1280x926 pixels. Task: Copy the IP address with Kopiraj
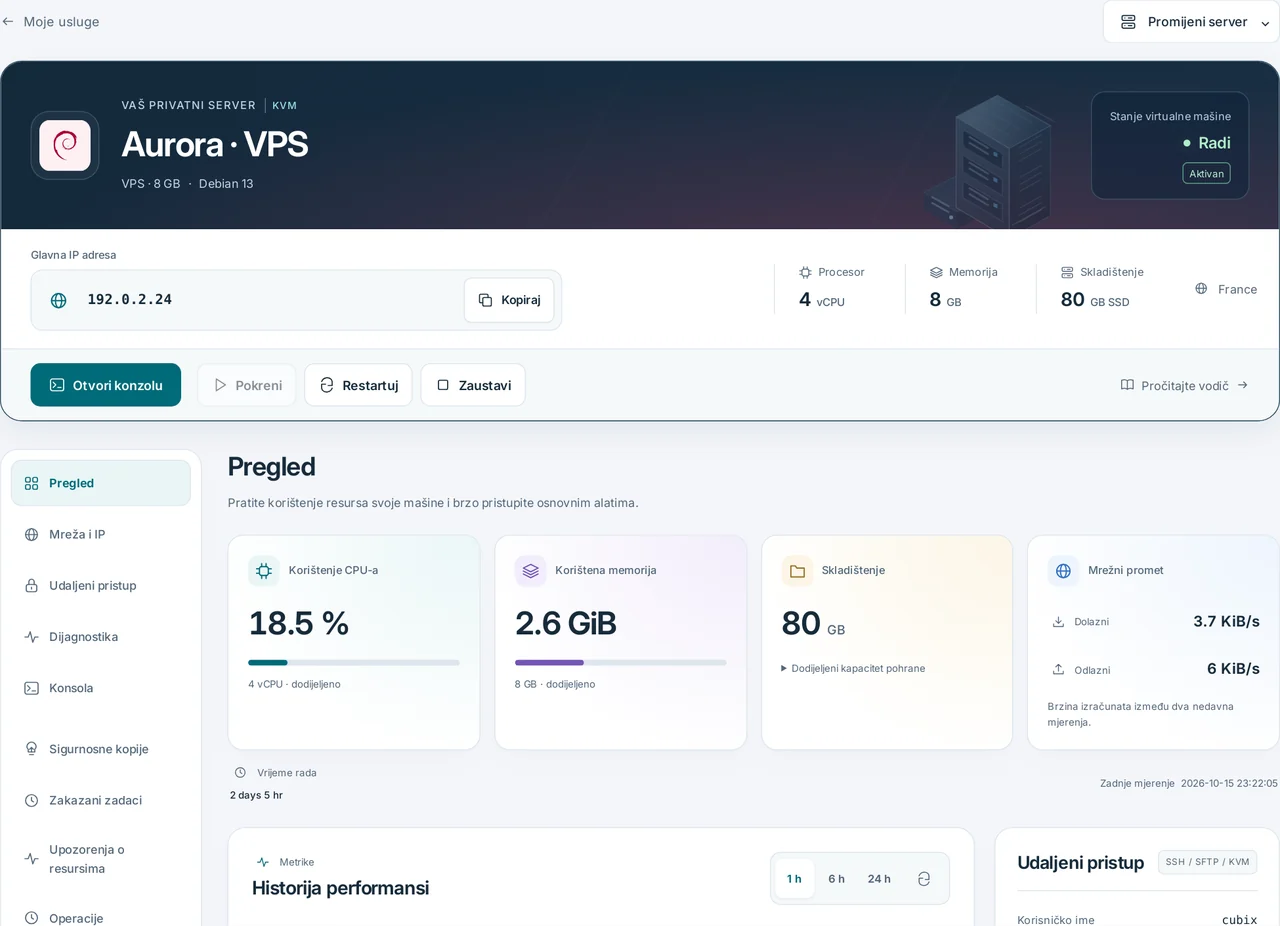pos(509,300)
